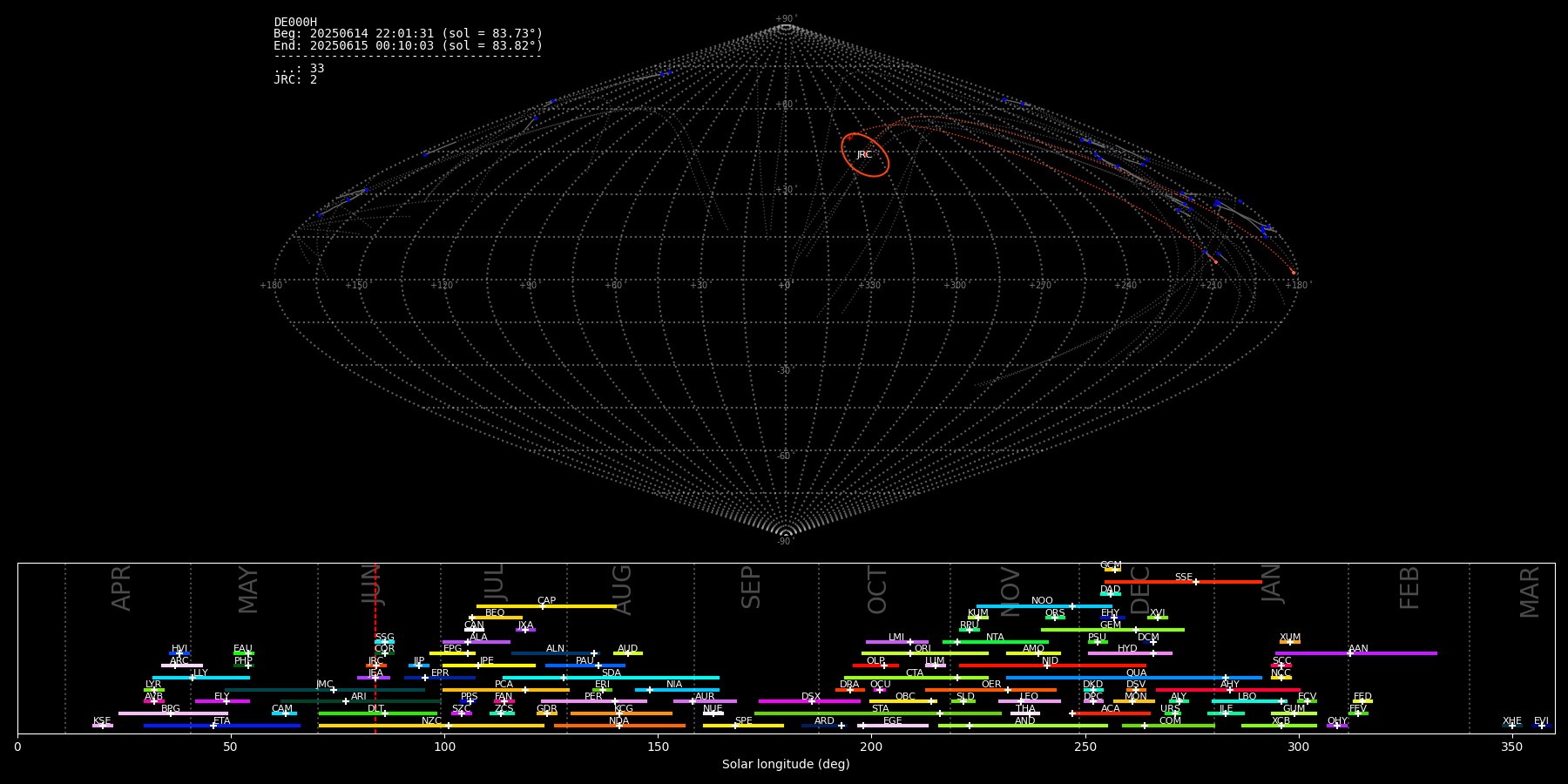Select the AND shower bar

coord(1023,726)
